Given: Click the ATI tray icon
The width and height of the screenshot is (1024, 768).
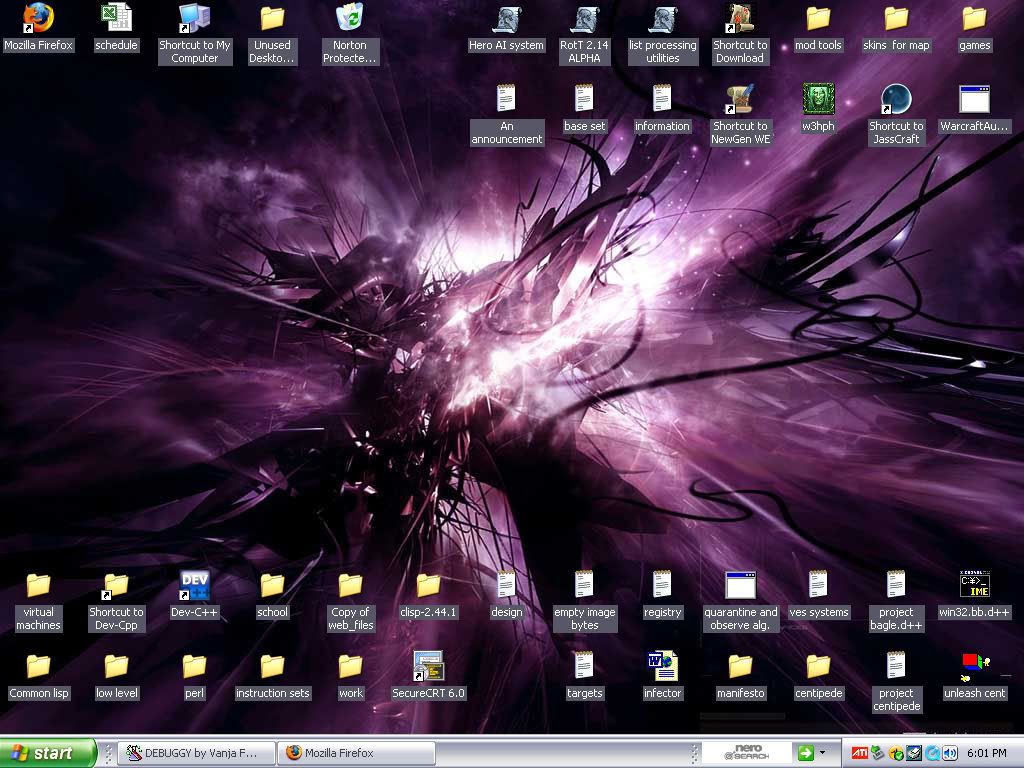Looking at the screenshot, I should 859,753.
